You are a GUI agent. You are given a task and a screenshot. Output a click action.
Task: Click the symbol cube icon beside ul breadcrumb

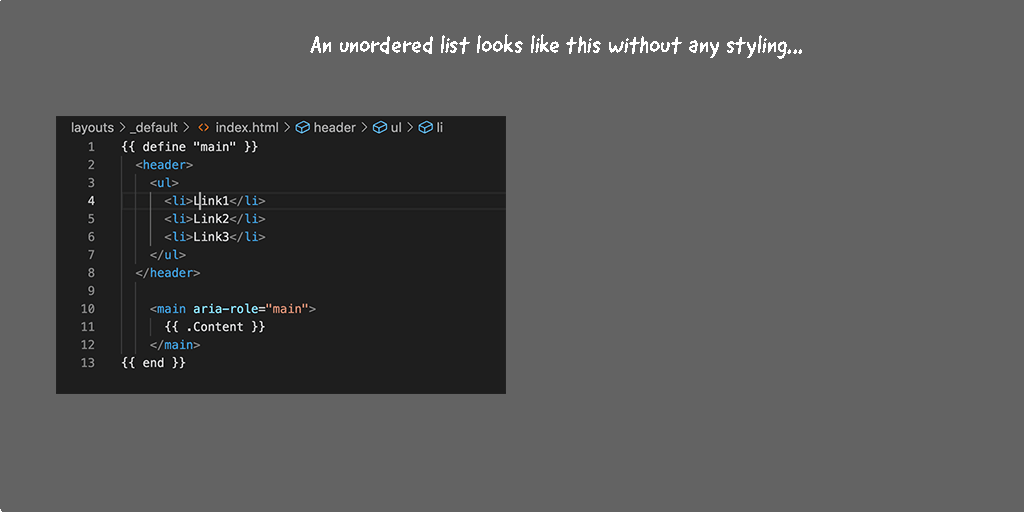(379, 128)
